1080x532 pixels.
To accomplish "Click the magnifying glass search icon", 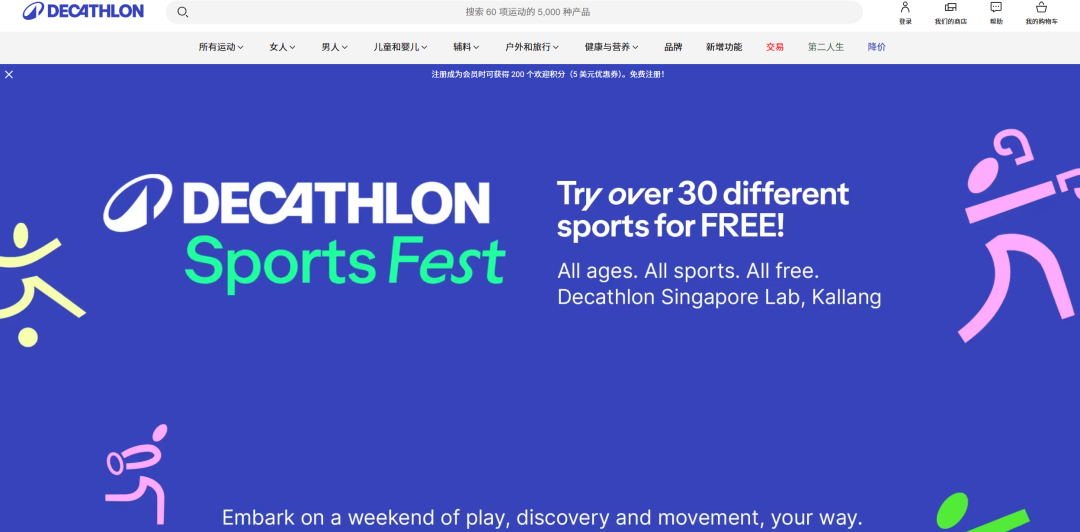I will point(183,12).
